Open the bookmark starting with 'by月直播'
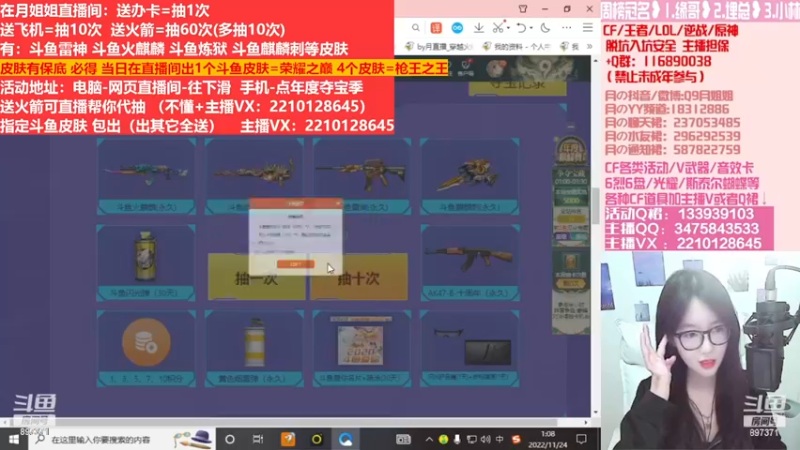This screenshot has height=450, width=800. tap(439, 46)
